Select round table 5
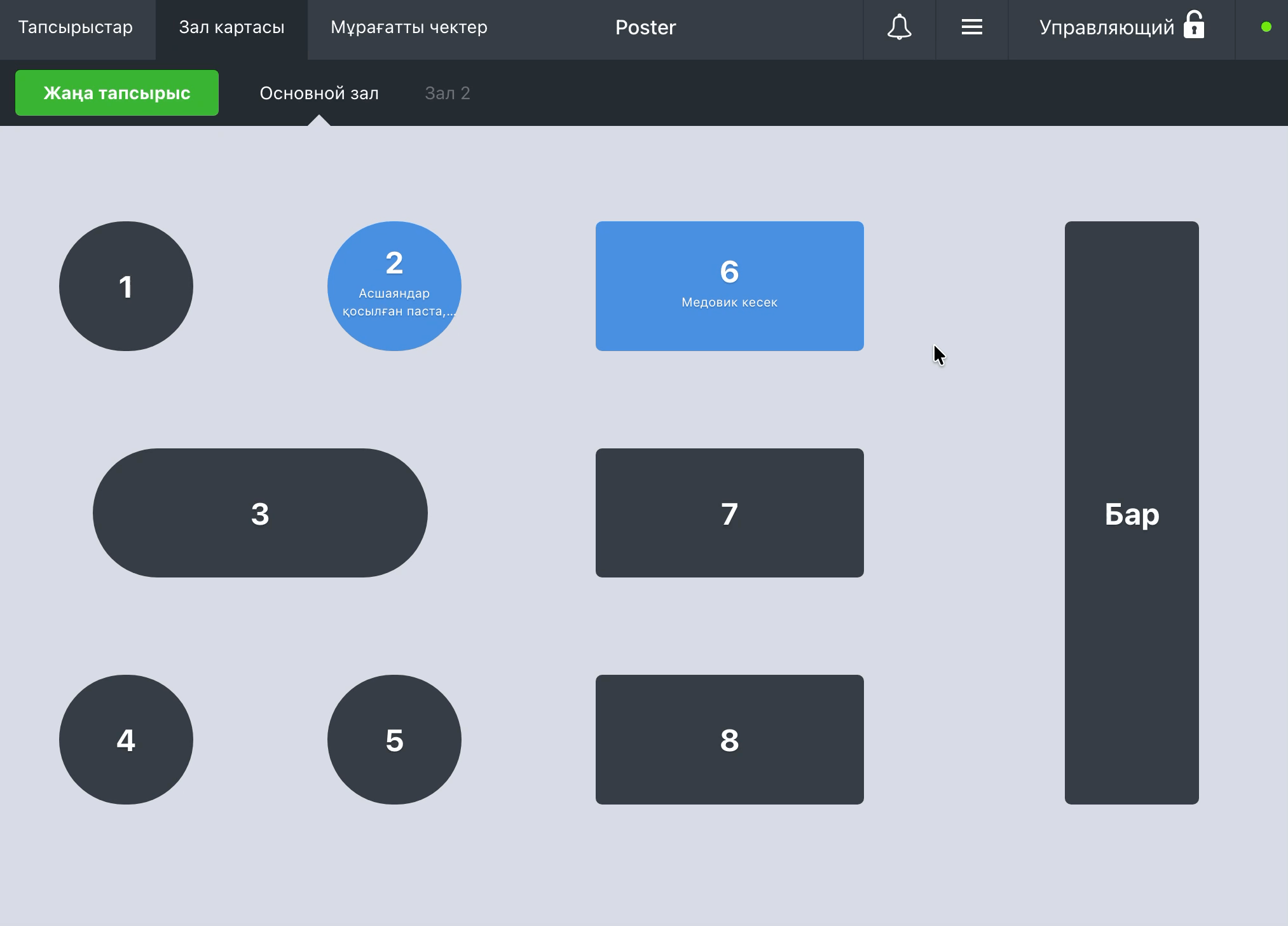 click(x=394, y=740)
